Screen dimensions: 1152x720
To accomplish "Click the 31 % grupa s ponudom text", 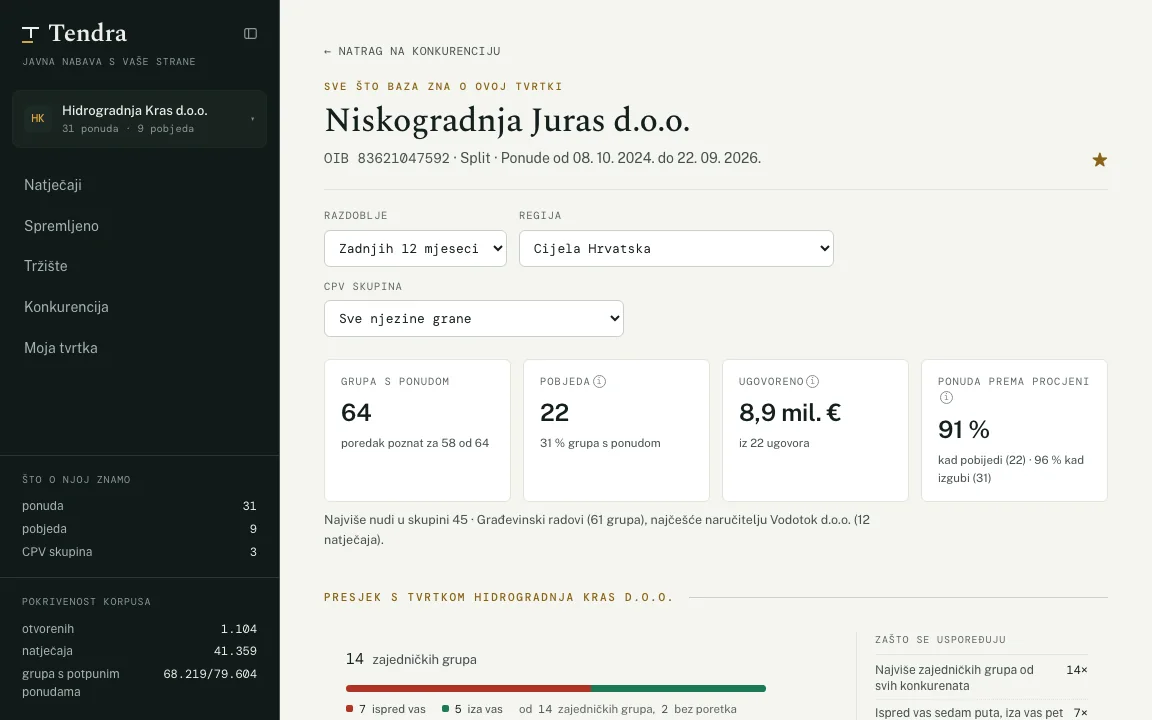I will coord(600,443).
